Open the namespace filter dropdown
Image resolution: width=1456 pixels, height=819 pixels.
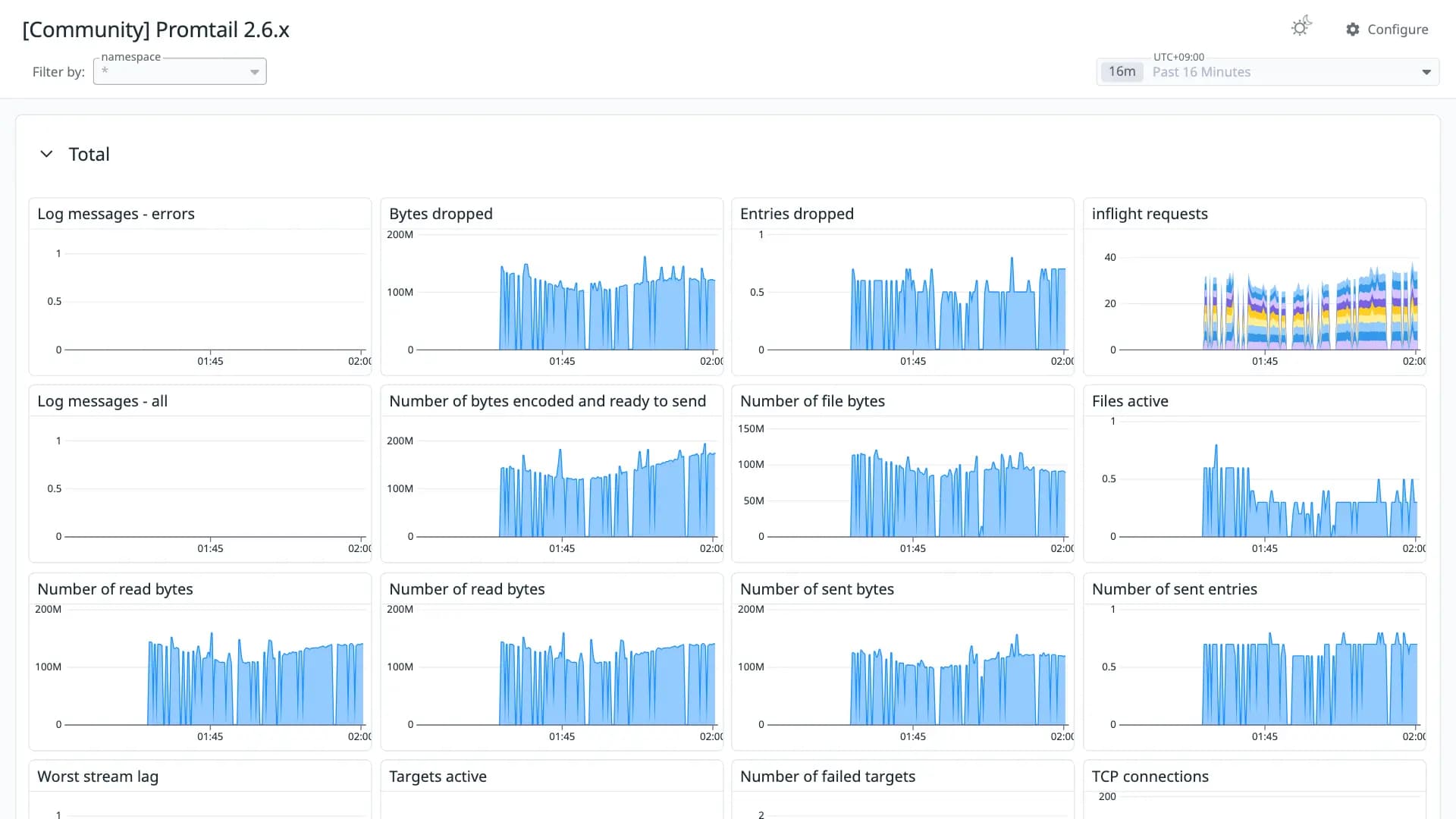pos(180,71)
